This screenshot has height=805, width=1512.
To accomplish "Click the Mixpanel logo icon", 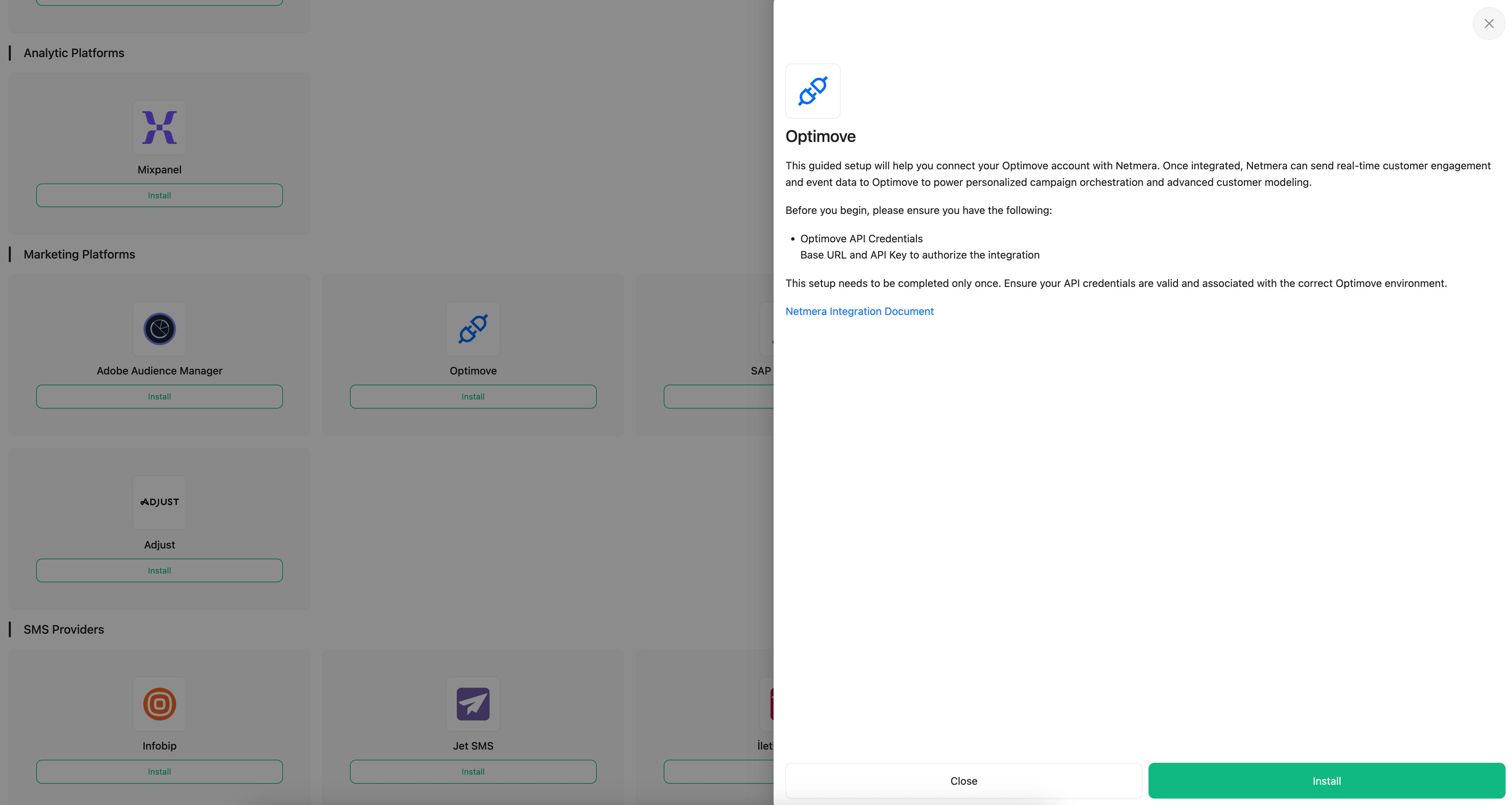I will tap(159, 127).
